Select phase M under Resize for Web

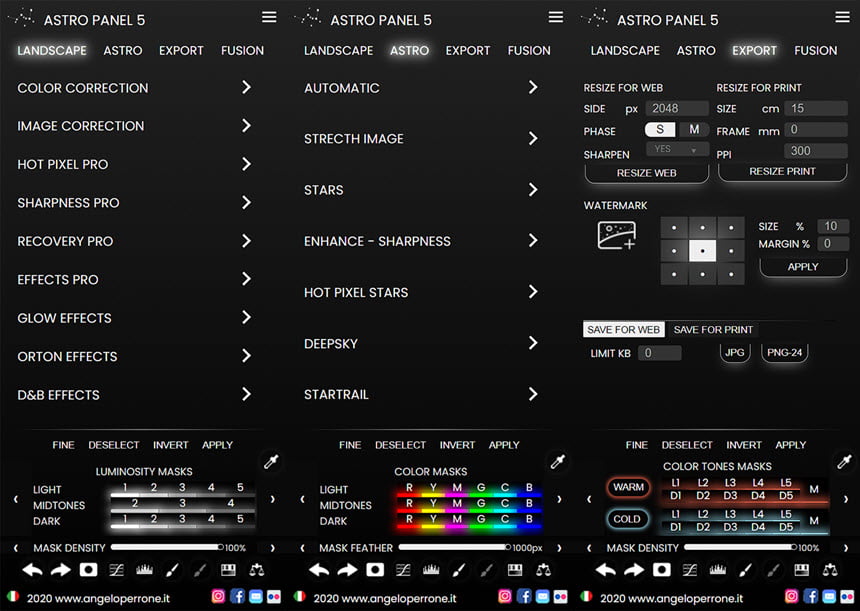click(694, 129)
